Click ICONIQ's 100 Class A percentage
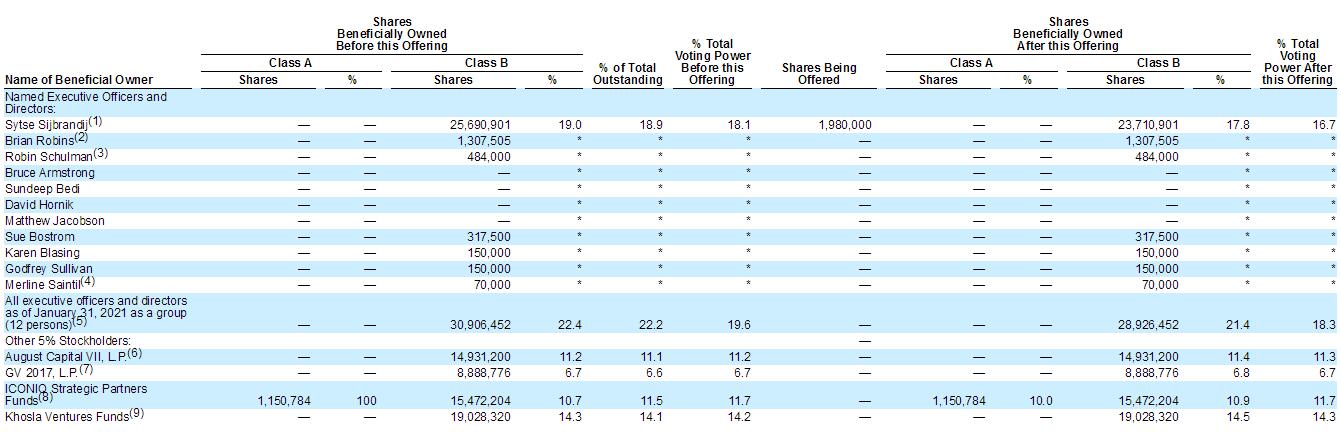1341x437 pixels. click(x=366, y=399)
